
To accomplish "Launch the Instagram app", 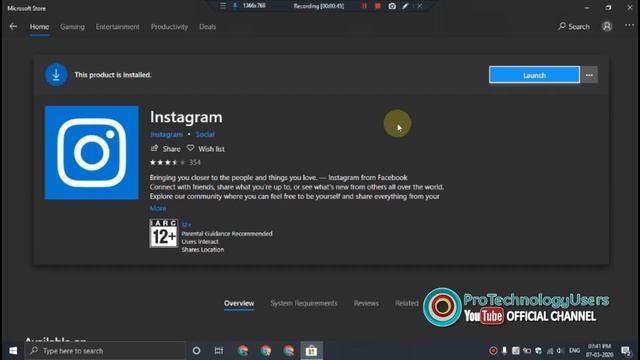I will [534, 75].
